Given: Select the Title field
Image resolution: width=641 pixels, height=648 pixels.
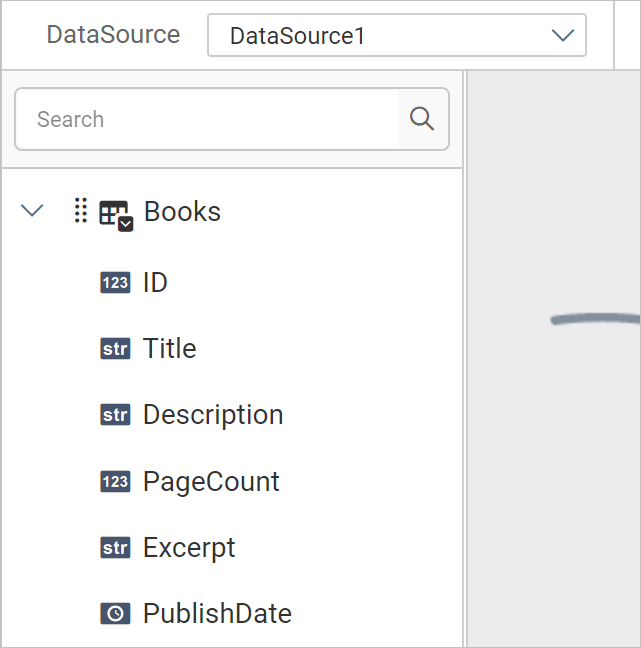Looking at the screenshot, I should pos(169,348).
